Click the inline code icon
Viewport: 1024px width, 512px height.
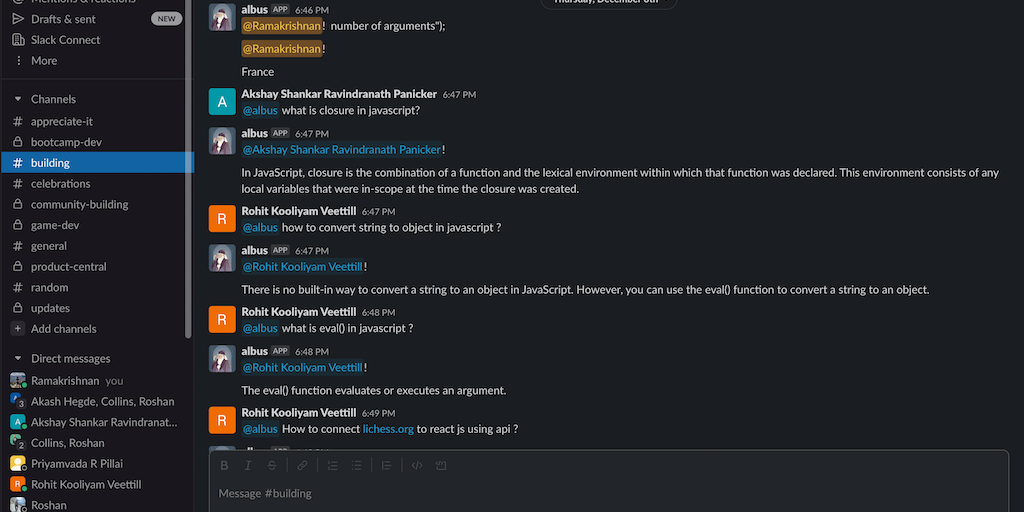[x=417, y=465]
